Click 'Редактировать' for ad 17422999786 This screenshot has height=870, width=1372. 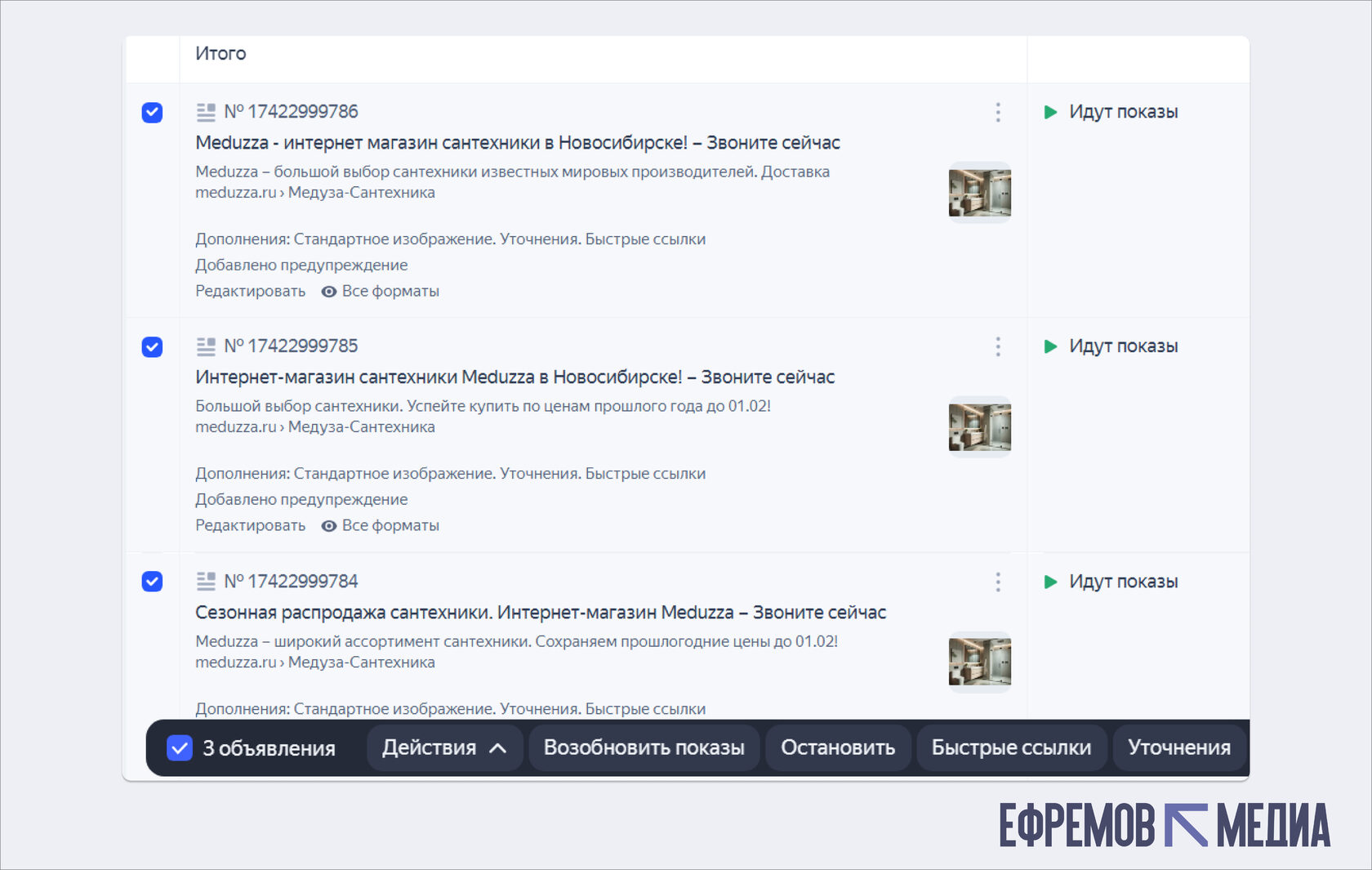point(250,292)
